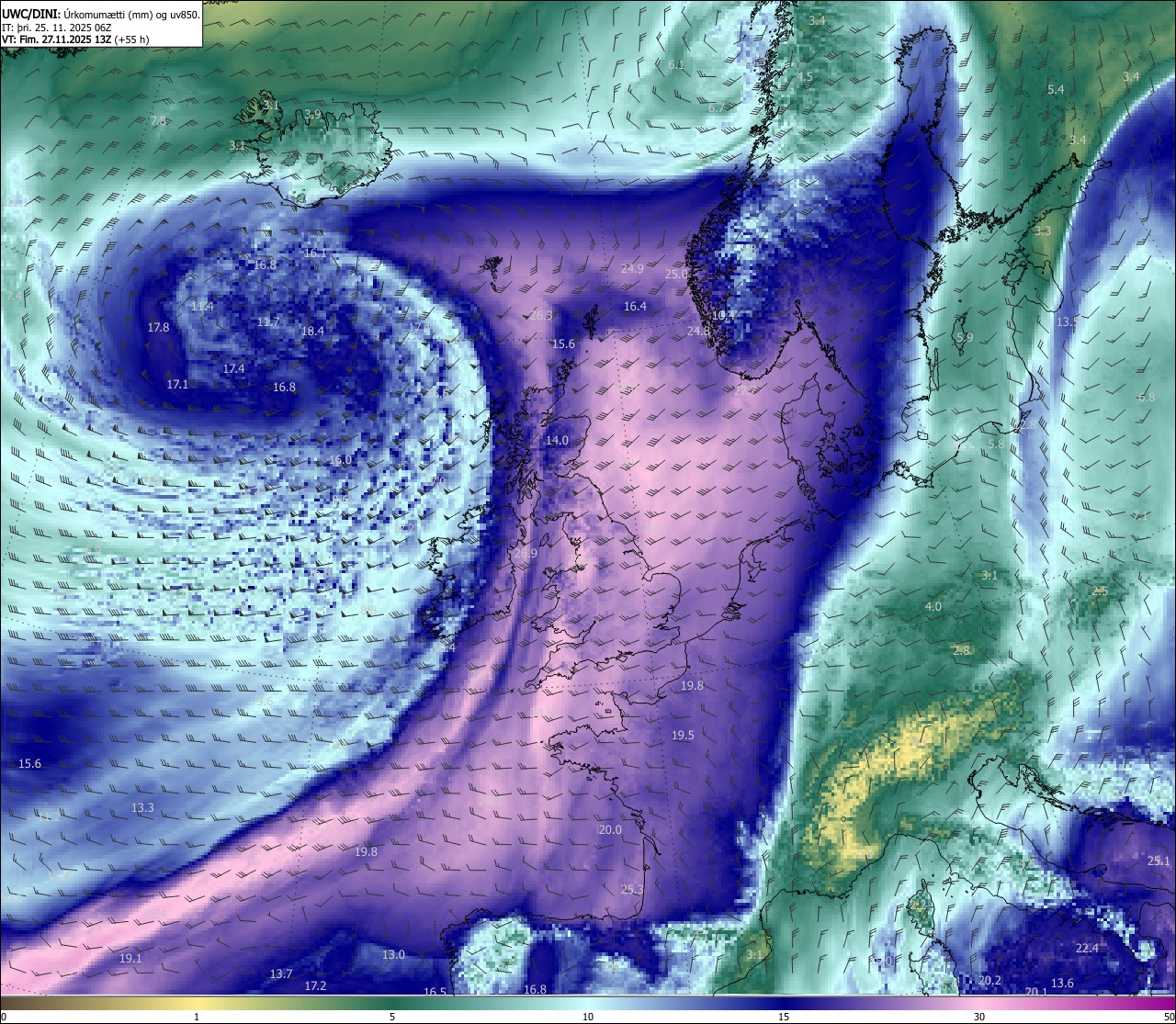Click the 18.4 value on the map
1176x1024 pixels.
click(313, 332)
